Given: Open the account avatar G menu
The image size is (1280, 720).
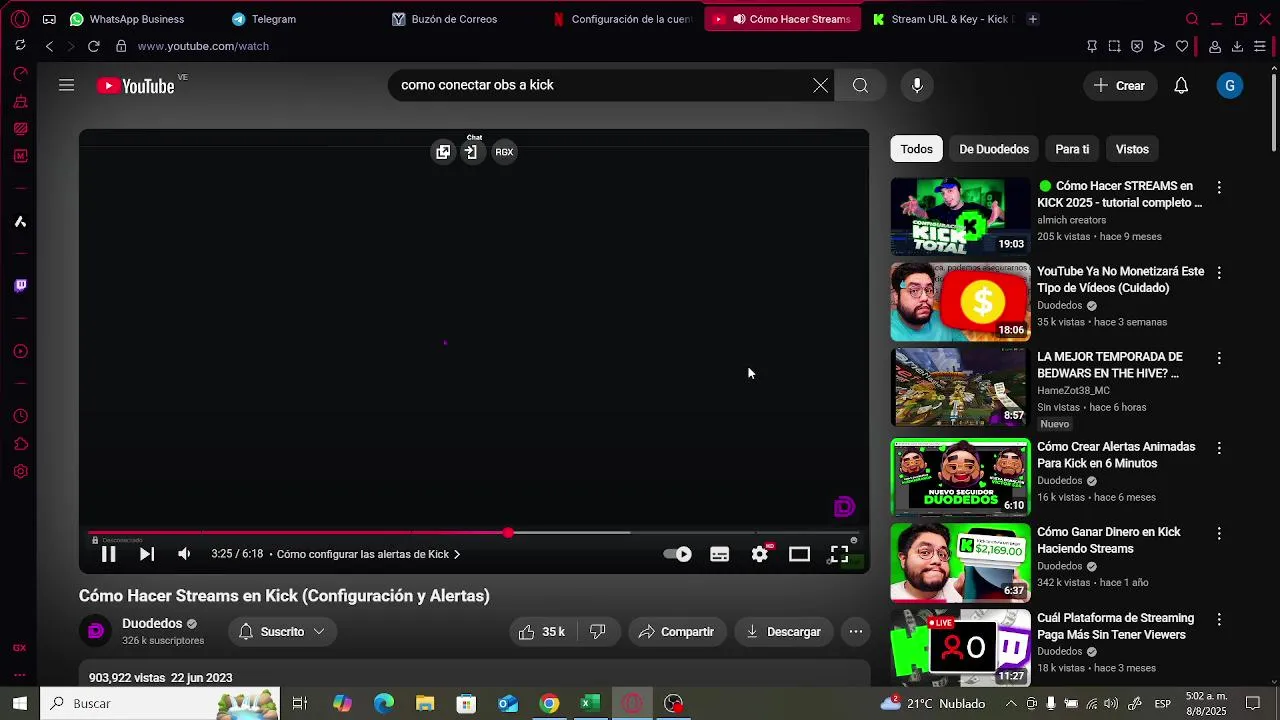Looking at the screenshot, I should click(x=1230, y=86).
